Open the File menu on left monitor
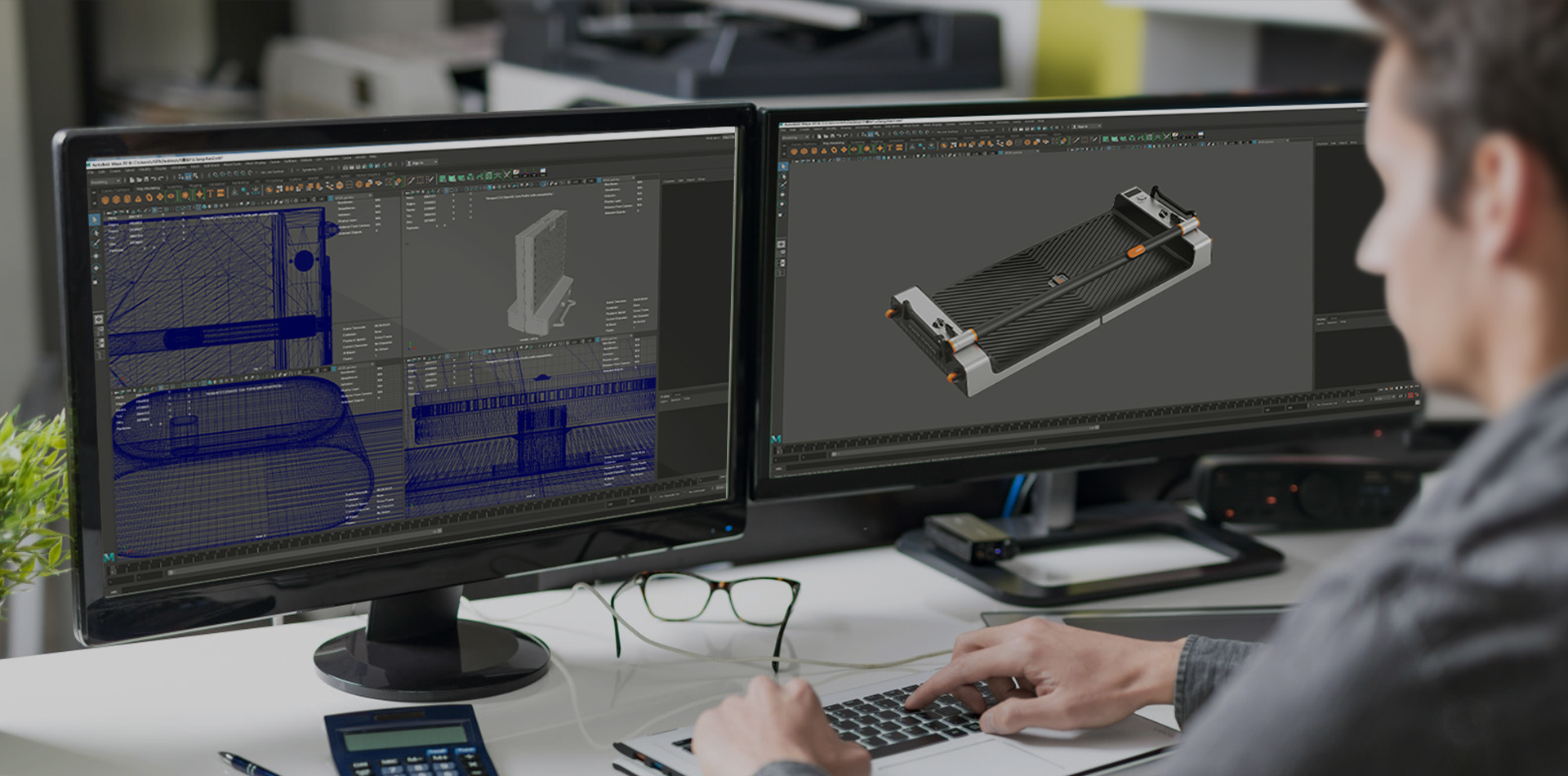Image resolution: width=1568 pixels, height=776 pixels. click(92, 172)
